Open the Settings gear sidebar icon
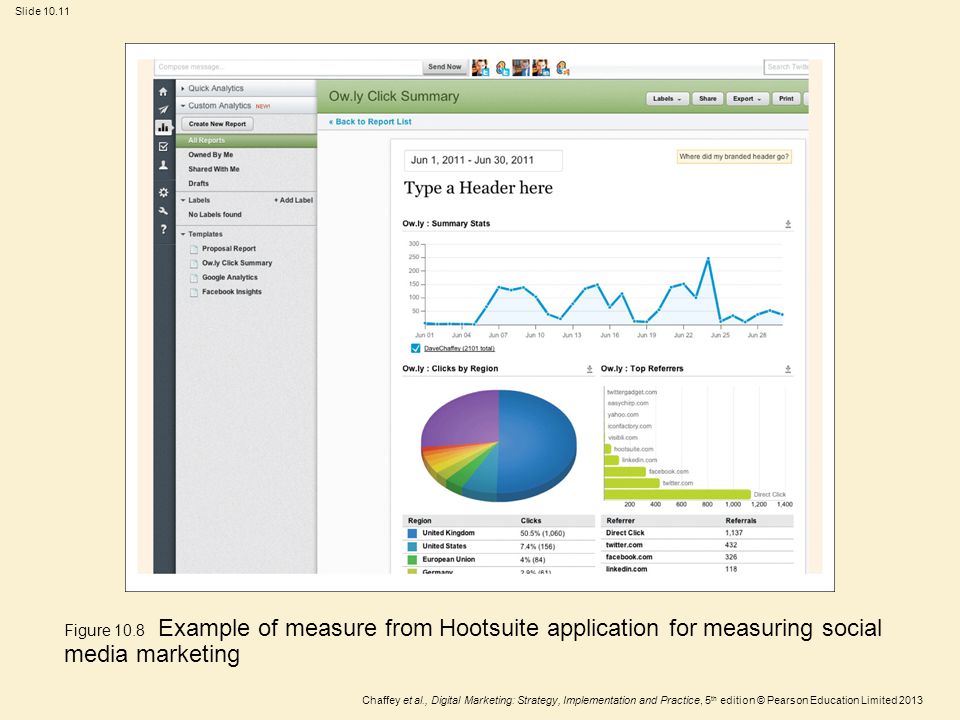960x720 pixels. click(x=163, y=192)
